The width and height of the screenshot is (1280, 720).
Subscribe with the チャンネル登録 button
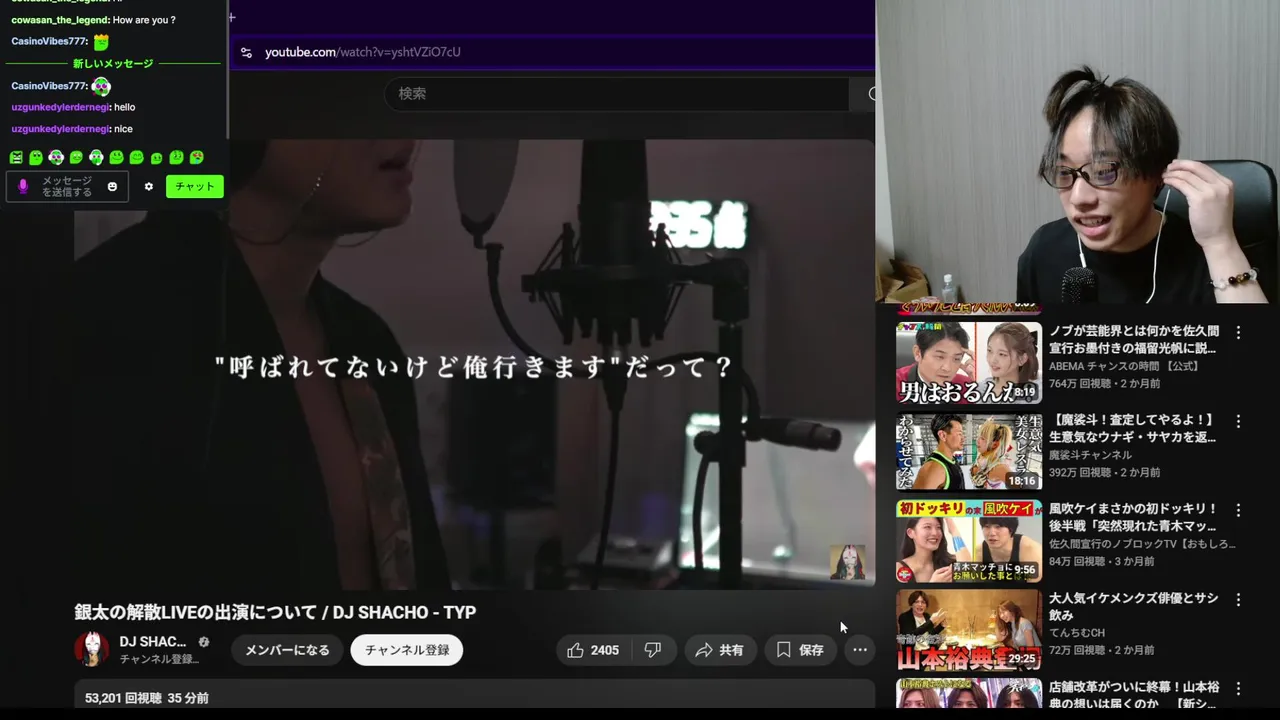[x=407, y=650]
